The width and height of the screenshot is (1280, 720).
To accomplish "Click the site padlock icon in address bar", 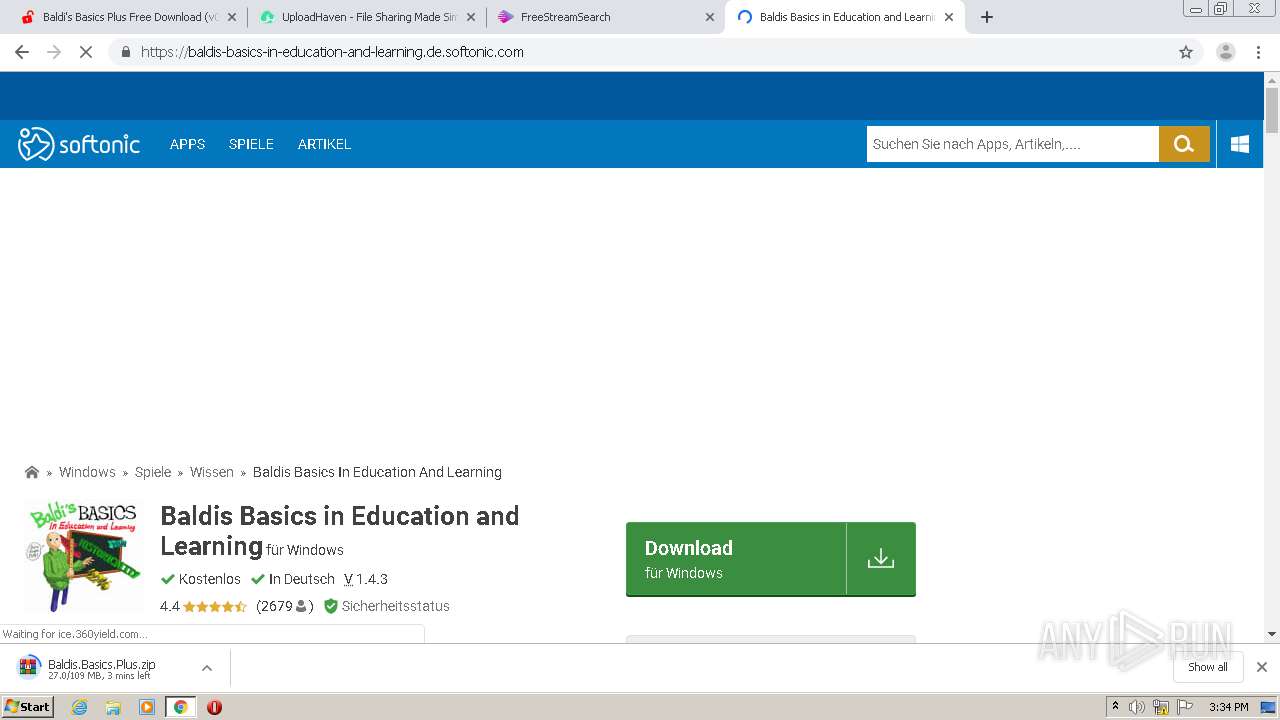I will (125, 52).
